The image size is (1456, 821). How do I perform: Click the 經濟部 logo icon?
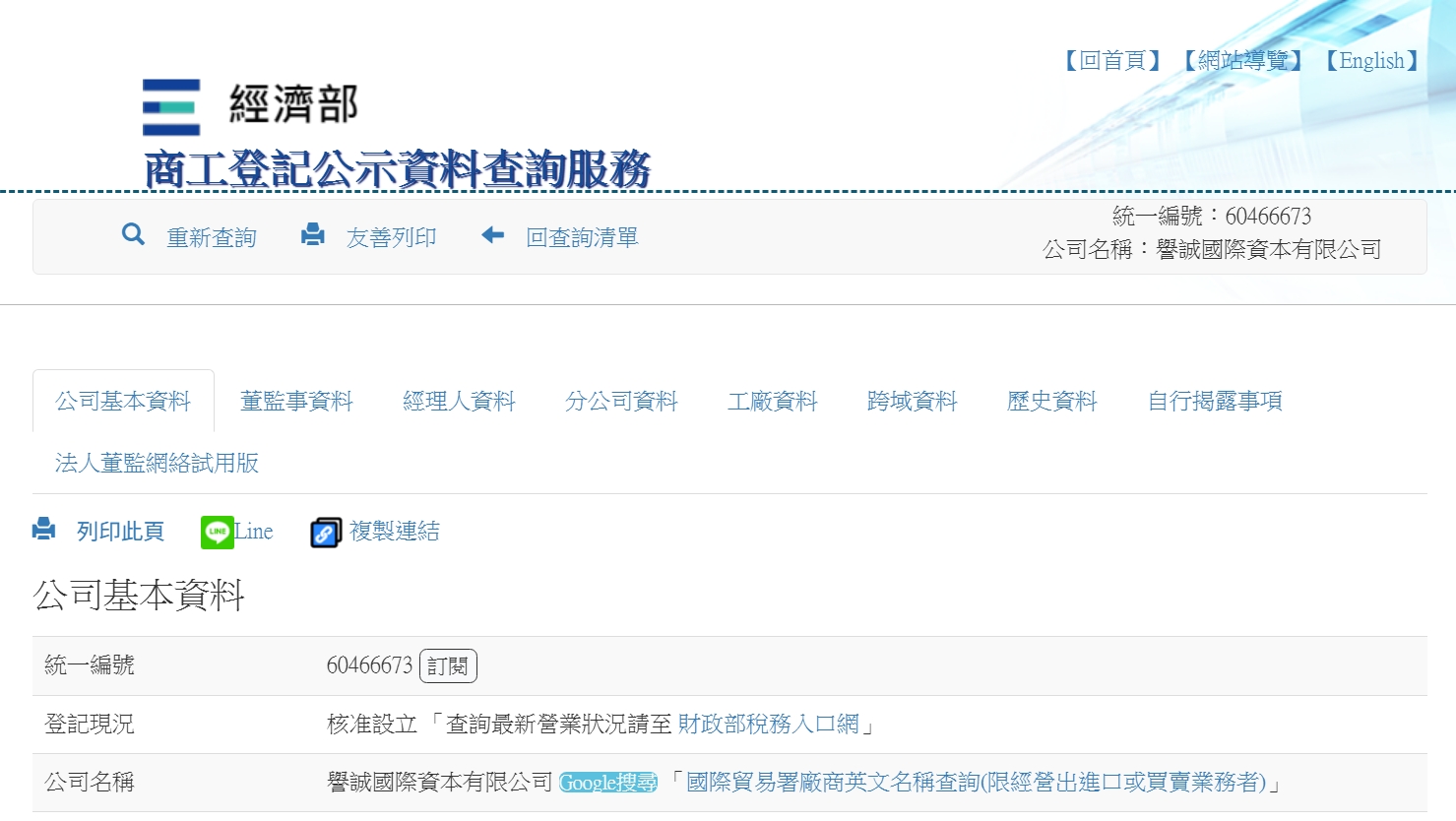pos(171,106)
